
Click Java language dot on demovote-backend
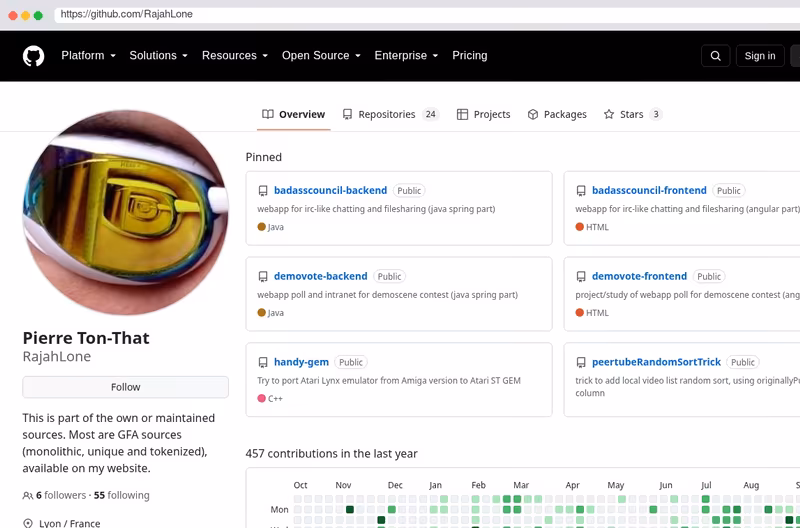tap(262, 313)
